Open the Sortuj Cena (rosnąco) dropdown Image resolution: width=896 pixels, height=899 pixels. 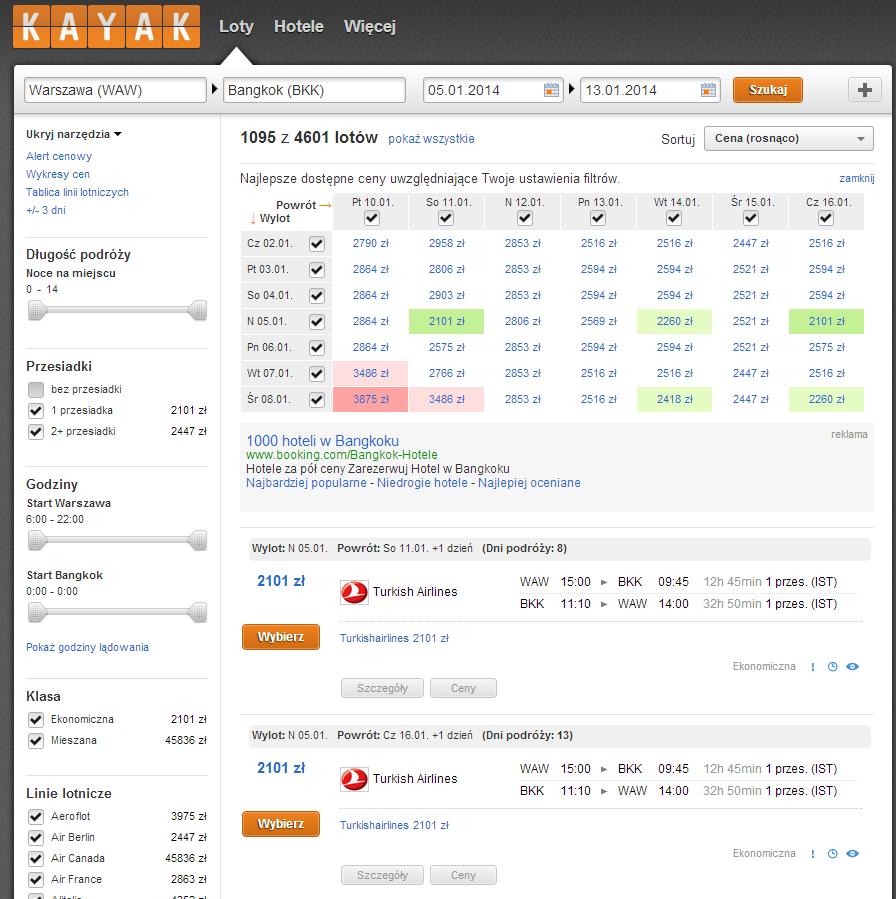(788, 139)
